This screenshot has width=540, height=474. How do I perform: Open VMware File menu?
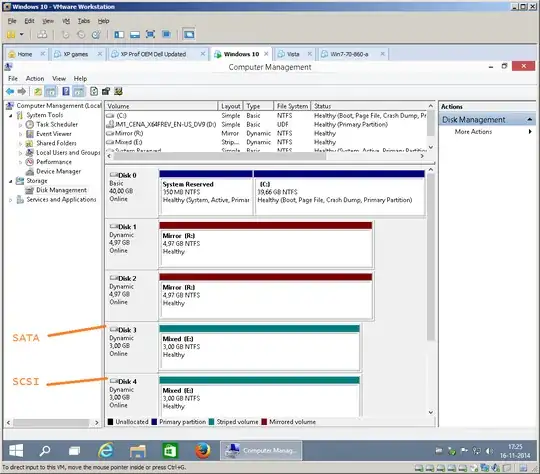click(12, 21)
